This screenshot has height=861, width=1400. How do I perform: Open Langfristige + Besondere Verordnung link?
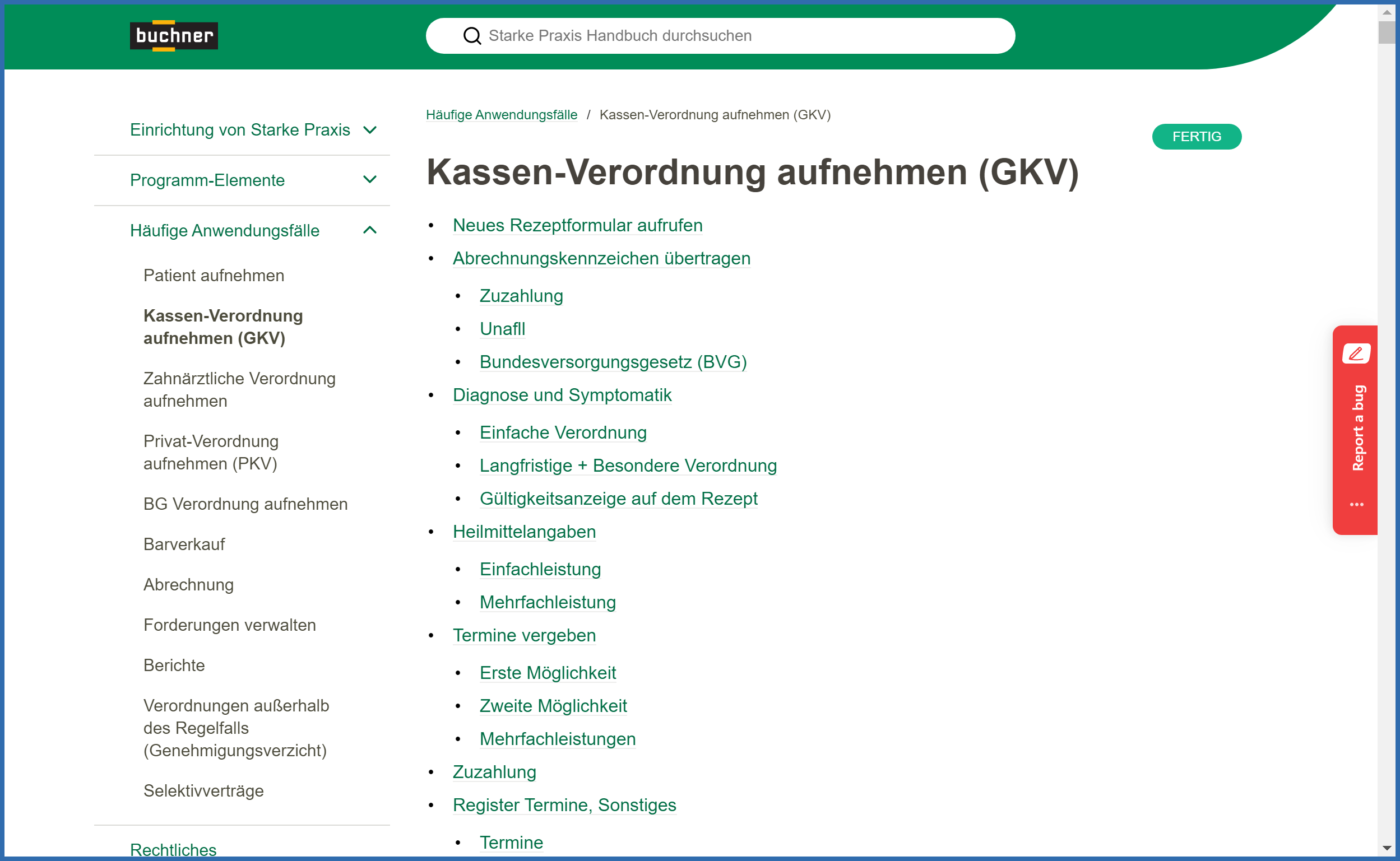pos(628,466)
